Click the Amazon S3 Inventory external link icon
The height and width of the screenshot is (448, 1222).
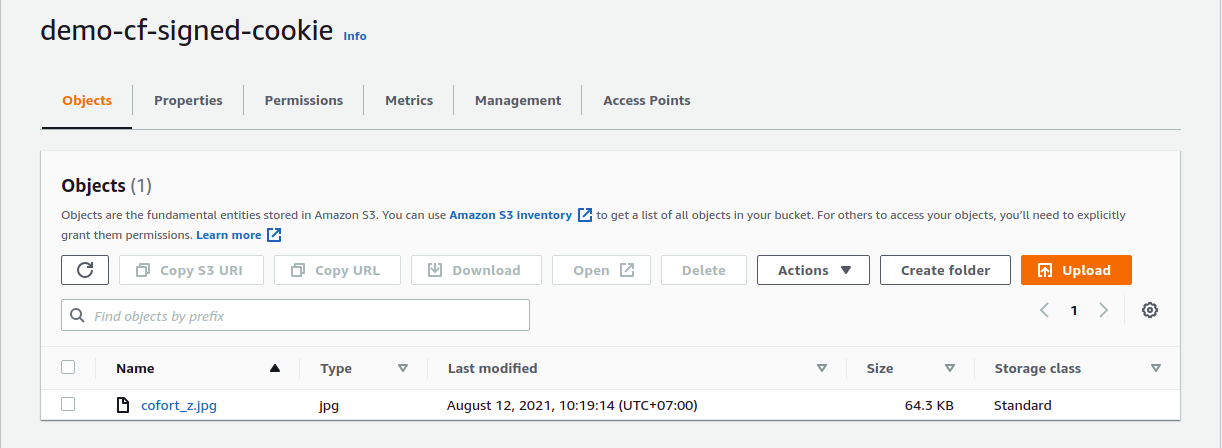coord(586,215)
